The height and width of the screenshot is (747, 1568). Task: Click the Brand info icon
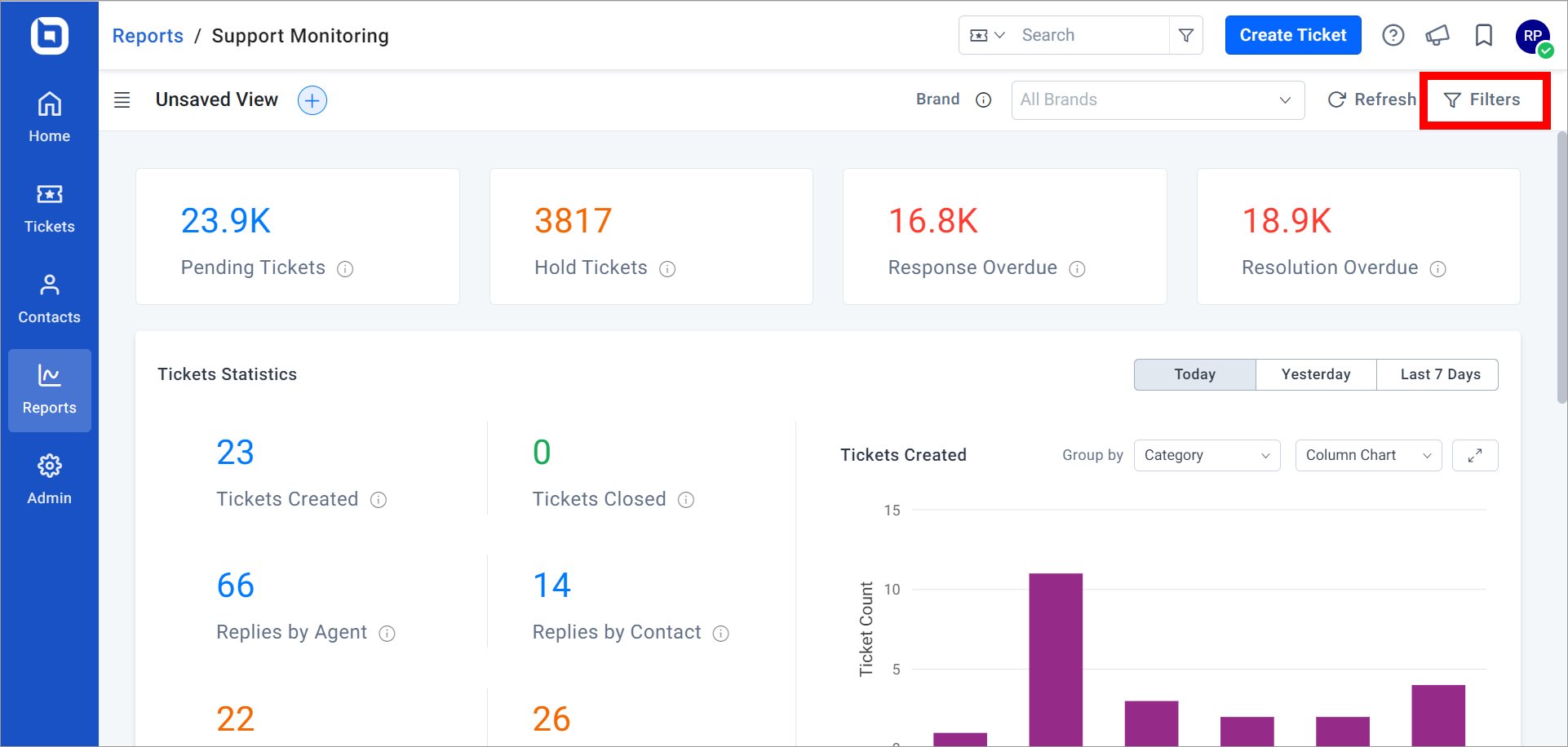984,100
